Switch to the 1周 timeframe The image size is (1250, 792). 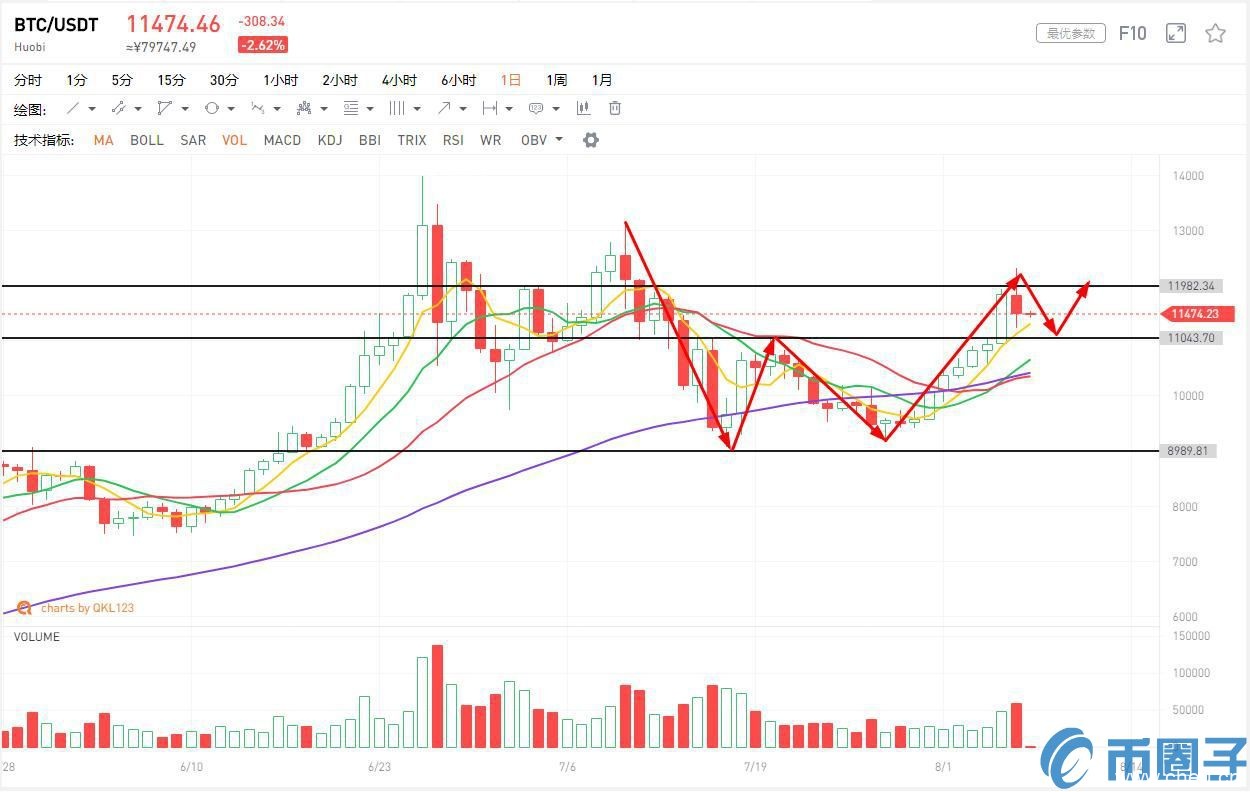coord(556,80)
